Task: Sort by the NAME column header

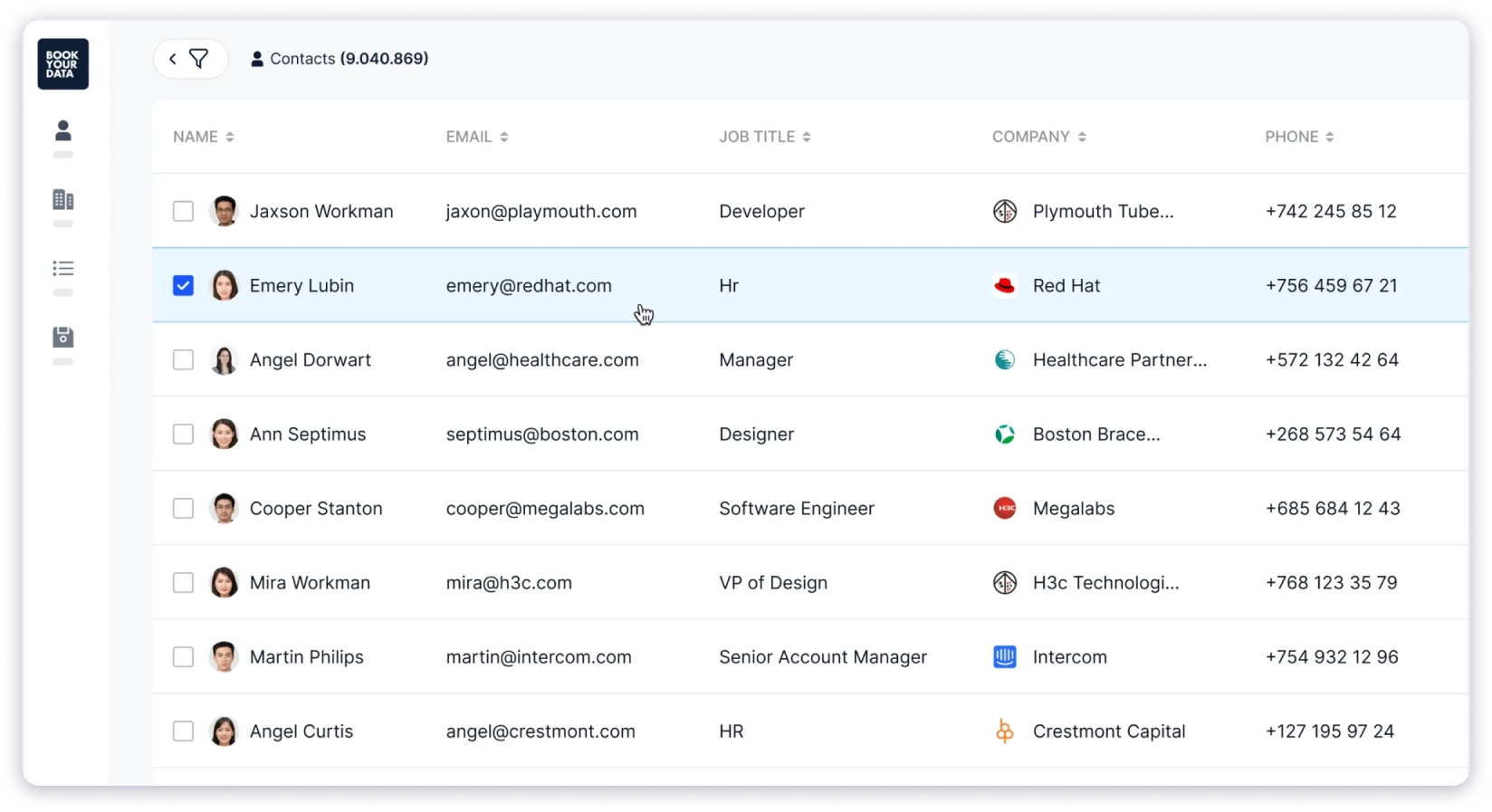Action: click(204, 137)
